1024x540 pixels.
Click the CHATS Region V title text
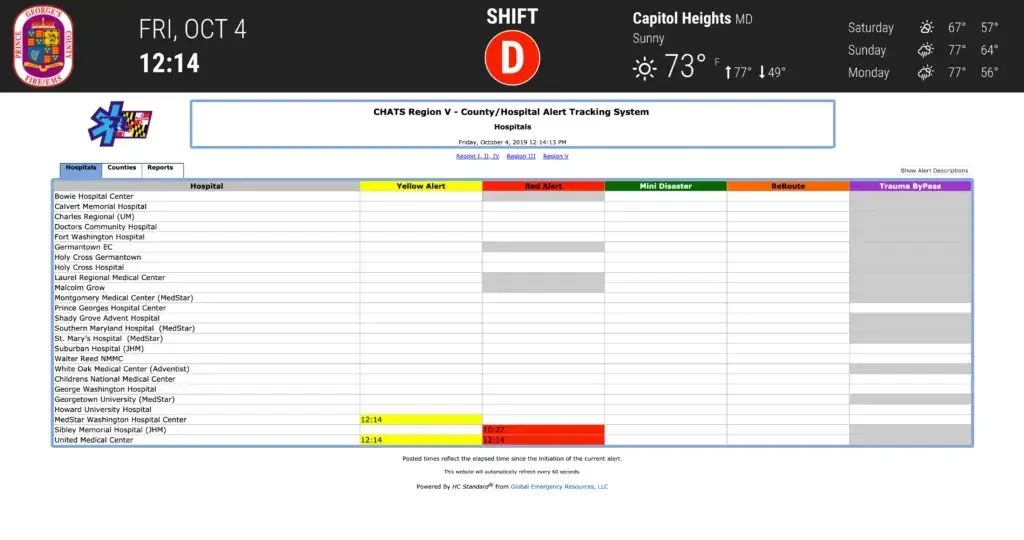[x=511, y=112]
